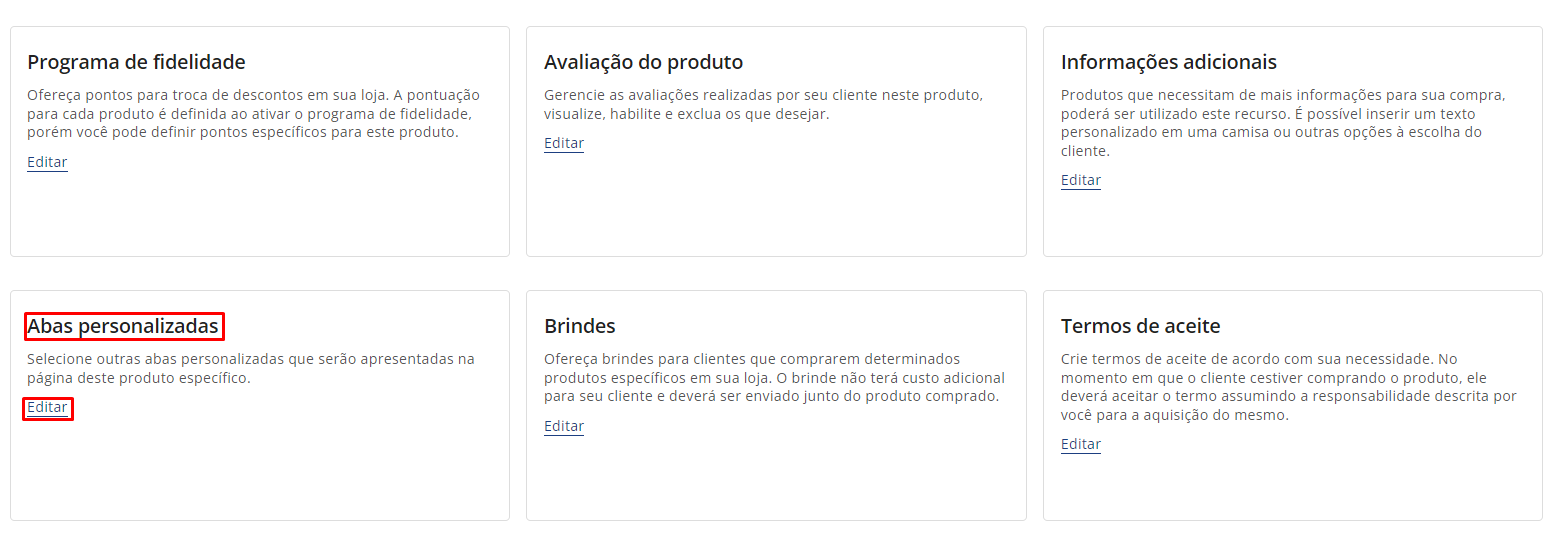This screenshot has width=1567, height=541.
Task: Select the Programa de fidelidade heading
Action: pyautogui.click(x=136, y=62)
